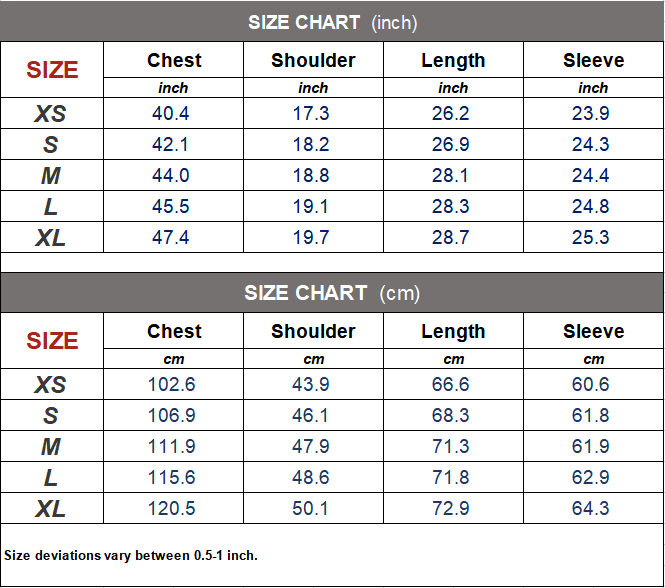Select the XL row label in cm chart
The height and width of the screenshot is (588, 665).
(51, 509)
